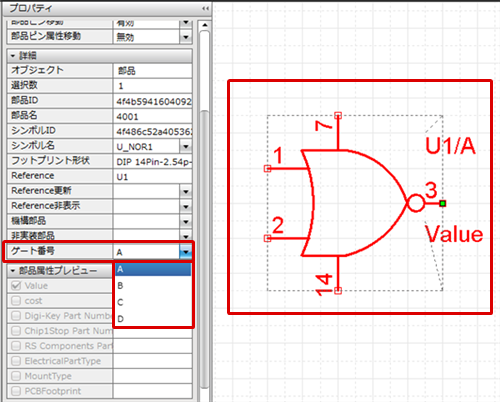
Task: Click the green pin 3 endpoint marker
Action: pos(442,203)
